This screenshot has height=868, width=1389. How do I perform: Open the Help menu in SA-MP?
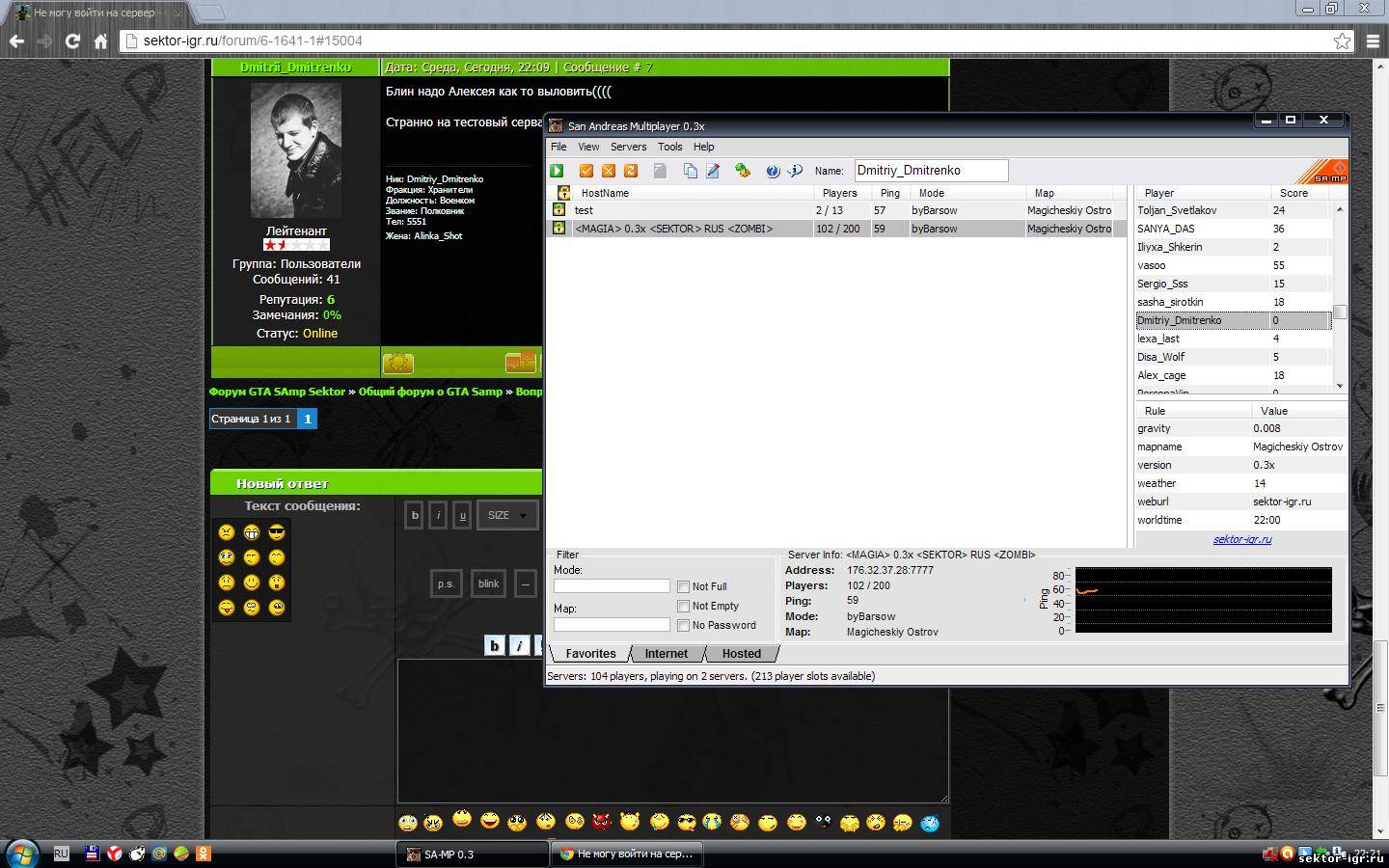(704, 147)
